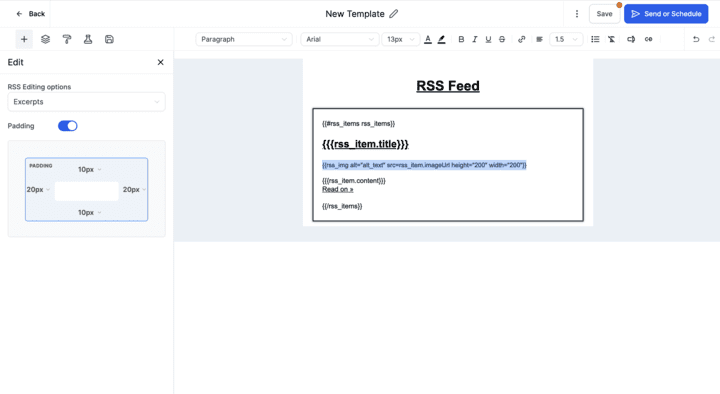This screenshot has width=720, height=394.
Task: Click the {{#rss_items rss_items}} opening tag
Action: [358, 124]
